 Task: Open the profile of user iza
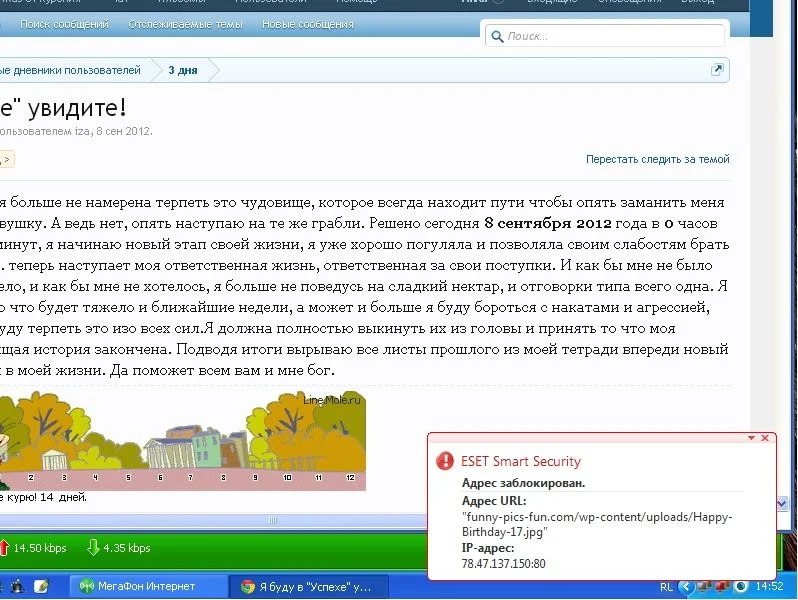coord(82,131)
